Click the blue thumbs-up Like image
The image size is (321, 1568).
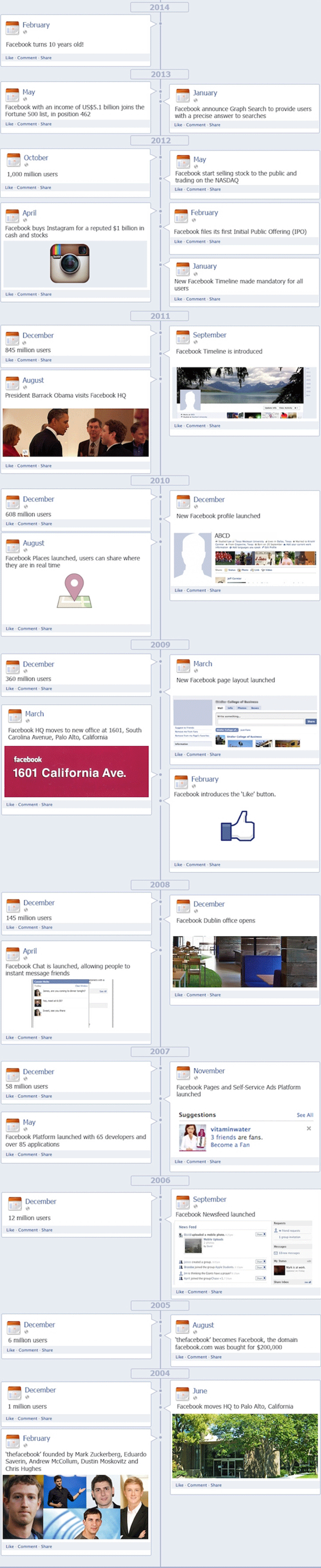pos(238,826)
